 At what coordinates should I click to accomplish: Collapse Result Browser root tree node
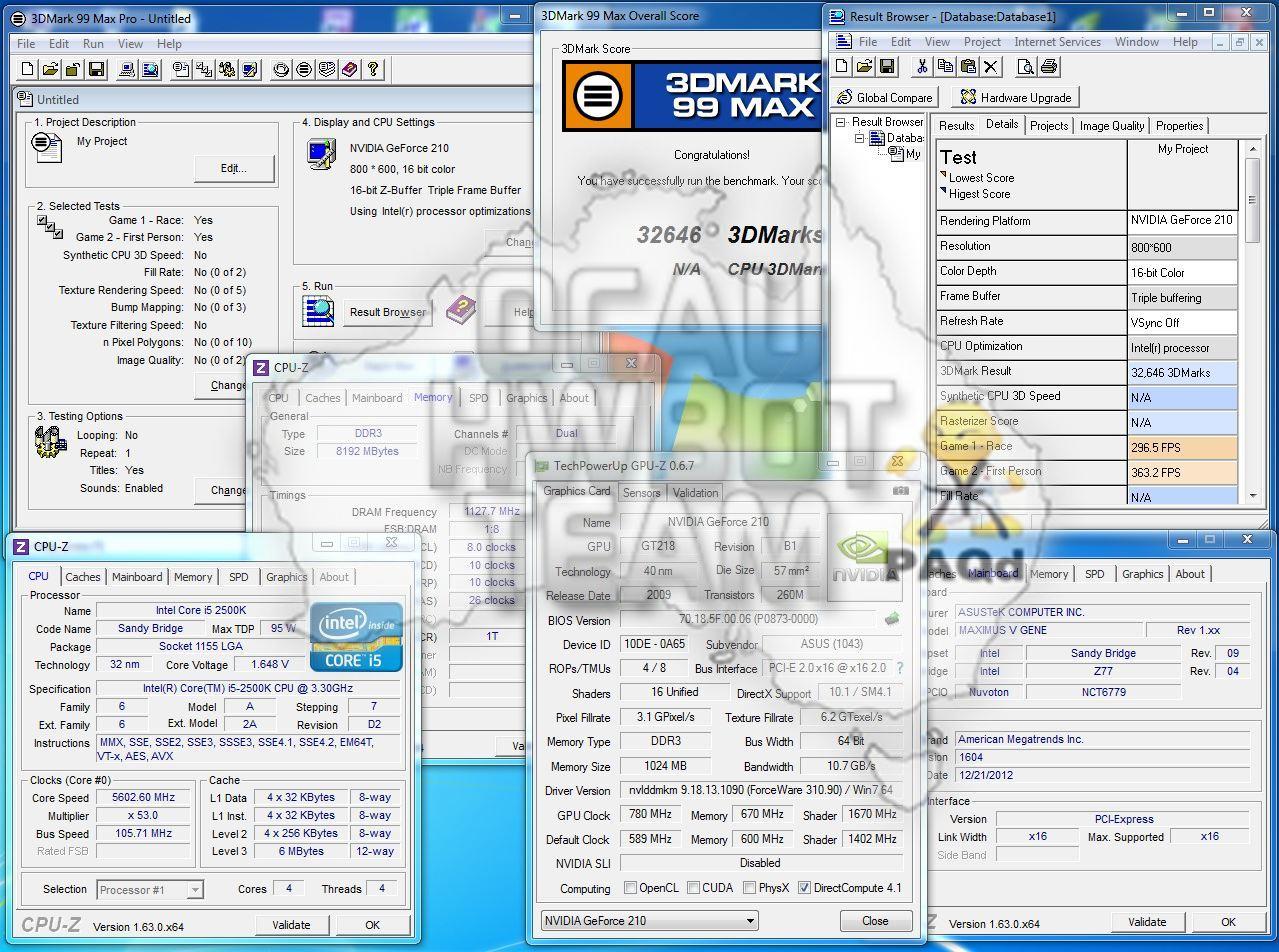[842, 122]
